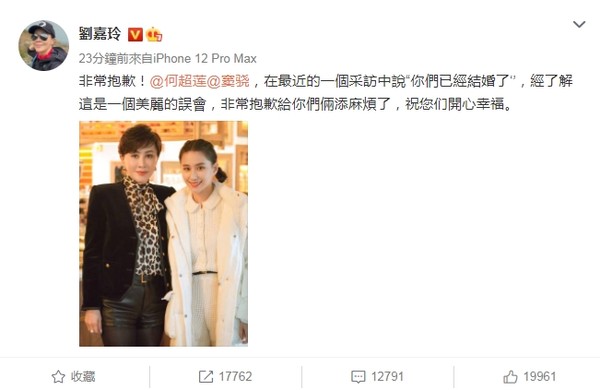Click the woman in white coat
Viewport: 600px width, 390px height.
pos(207,243)
